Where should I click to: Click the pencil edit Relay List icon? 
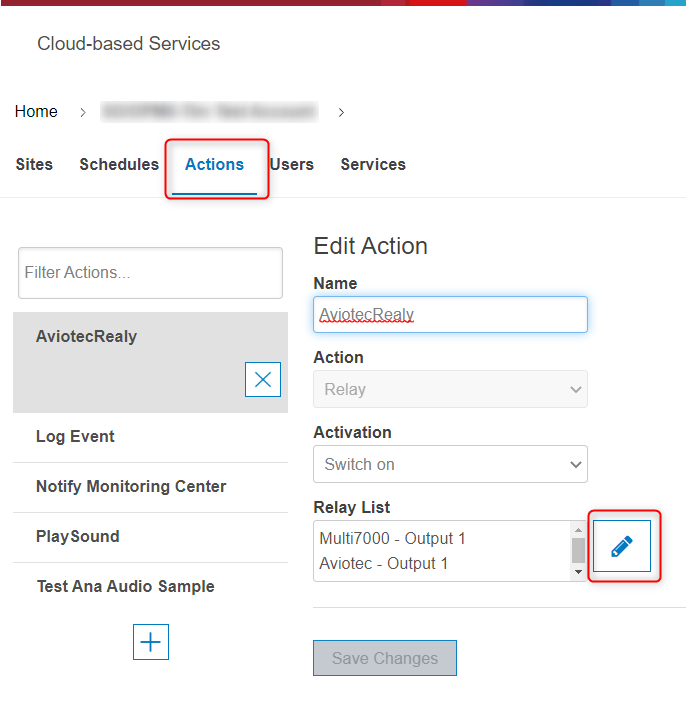click(x=621, y=546)
